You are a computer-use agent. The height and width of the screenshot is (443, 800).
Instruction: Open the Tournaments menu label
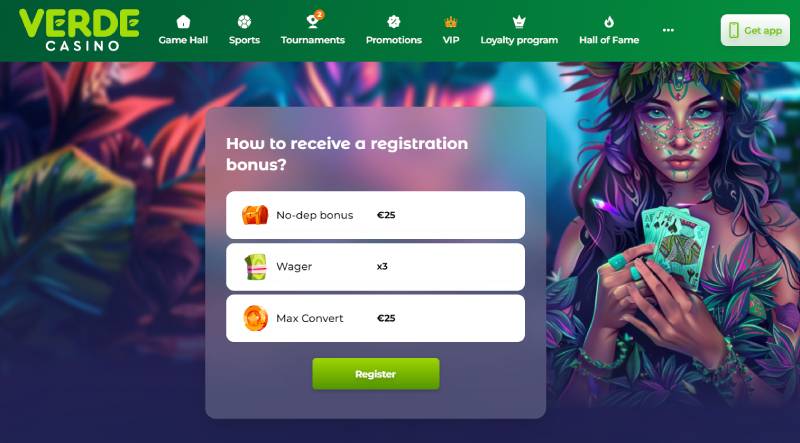[x=313, y=40]
